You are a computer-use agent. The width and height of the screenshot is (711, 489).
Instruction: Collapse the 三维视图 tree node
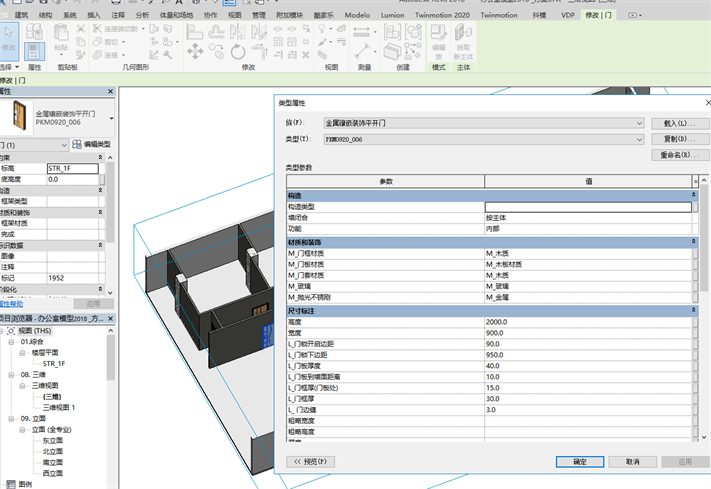click(22, 386)
